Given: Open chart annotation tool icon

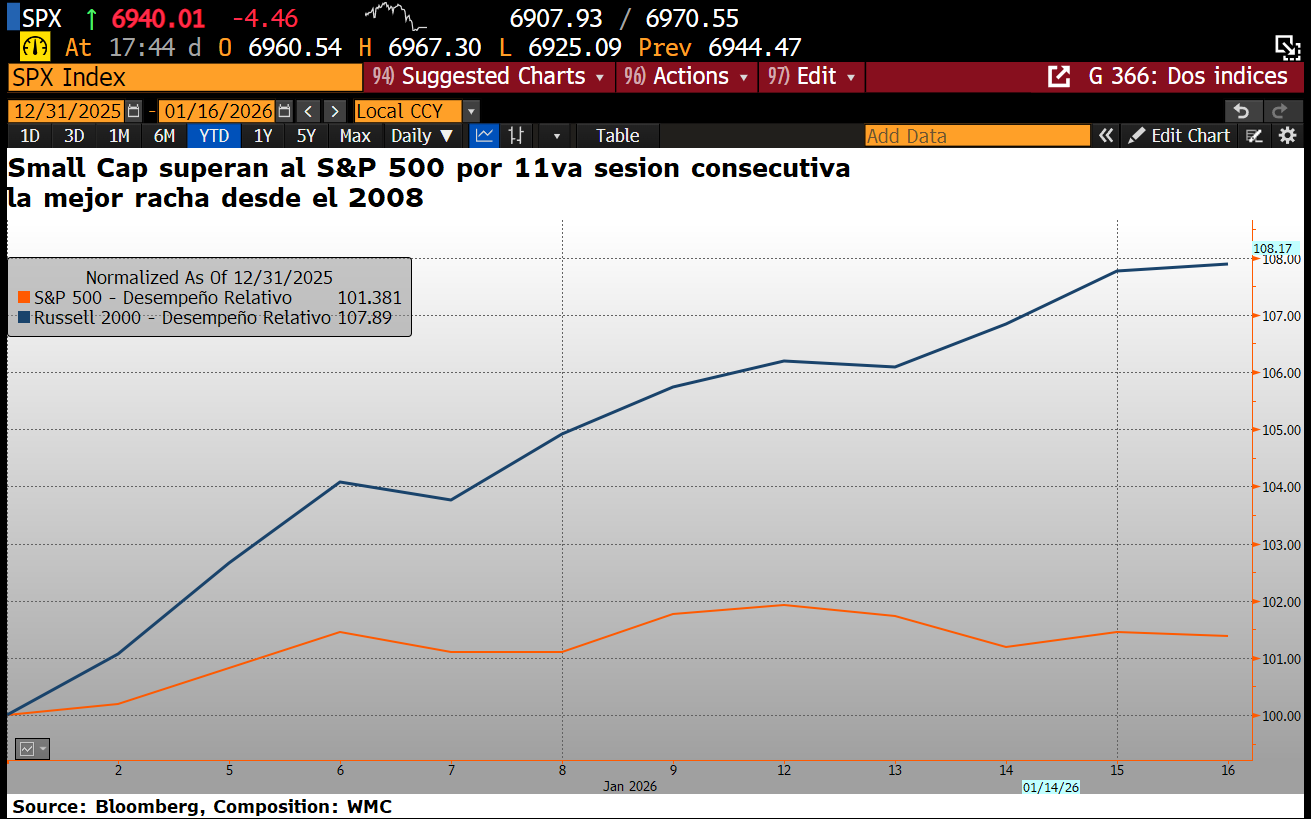Looking at the screenshot, I should pyautogui.click(x=1255, y=135).
